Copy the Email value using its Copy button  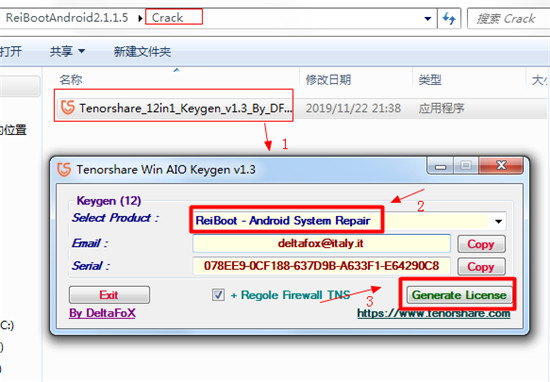click(x=481, y=244)
